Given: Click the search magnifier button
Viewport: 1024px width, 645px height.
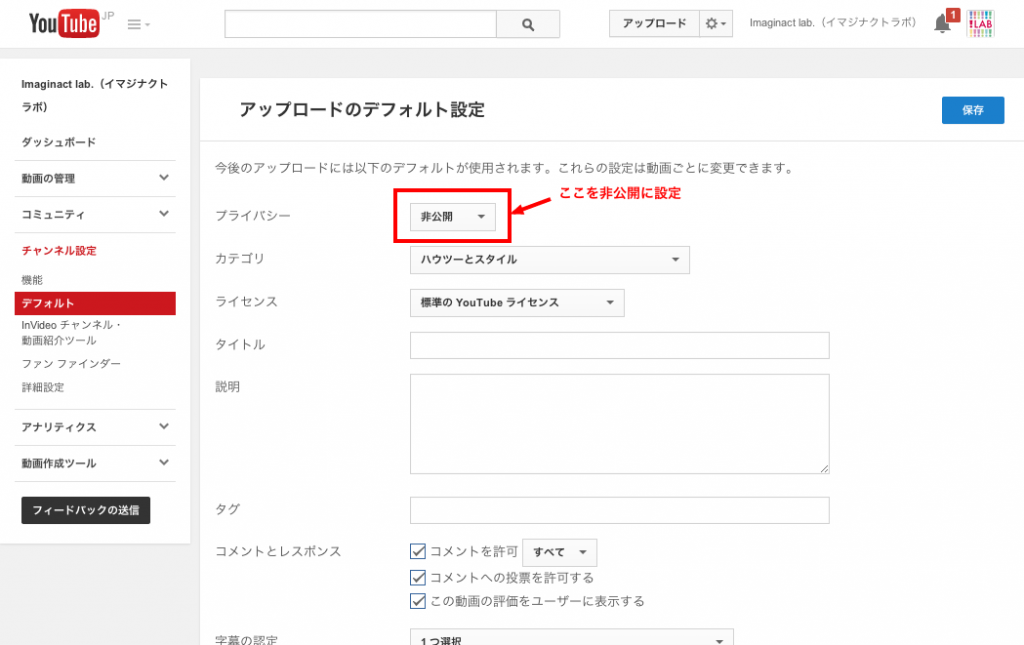Looking at the screenshot, I should [x=528, y=24].
